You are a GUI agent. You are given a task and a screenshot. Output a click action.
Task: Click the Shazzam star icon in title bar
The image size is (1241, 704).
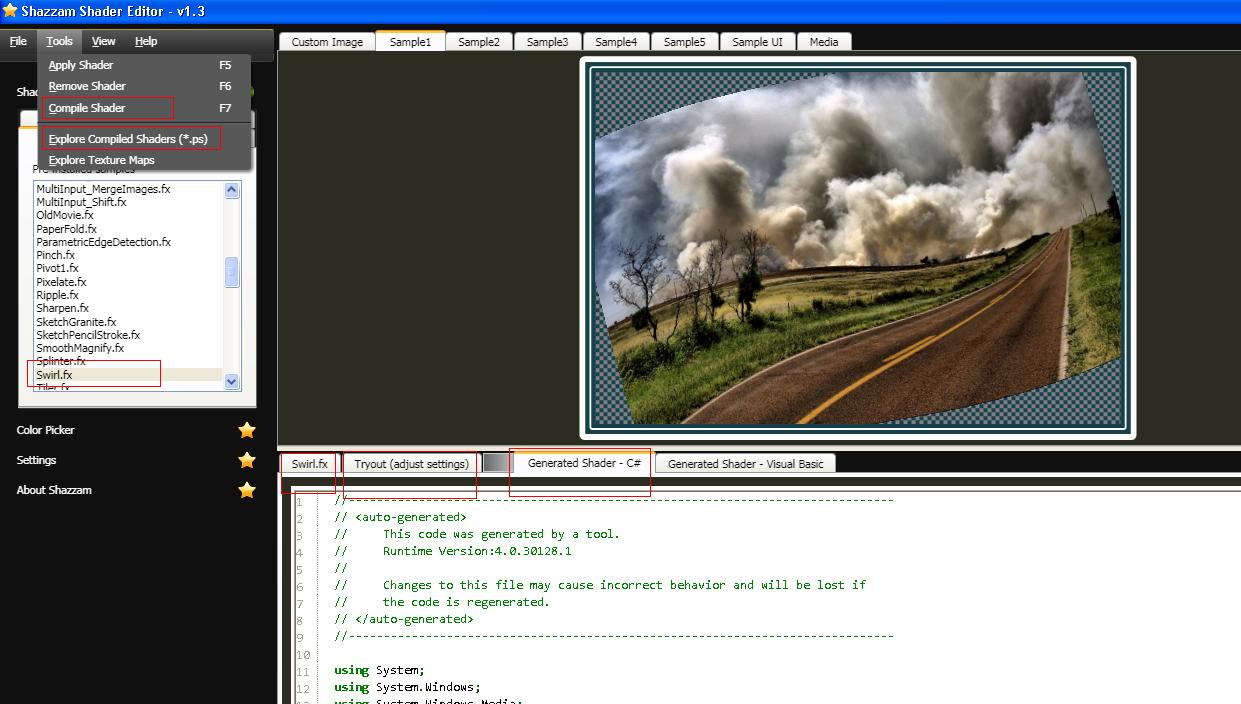pyautogui.click(x=10, y=11)
